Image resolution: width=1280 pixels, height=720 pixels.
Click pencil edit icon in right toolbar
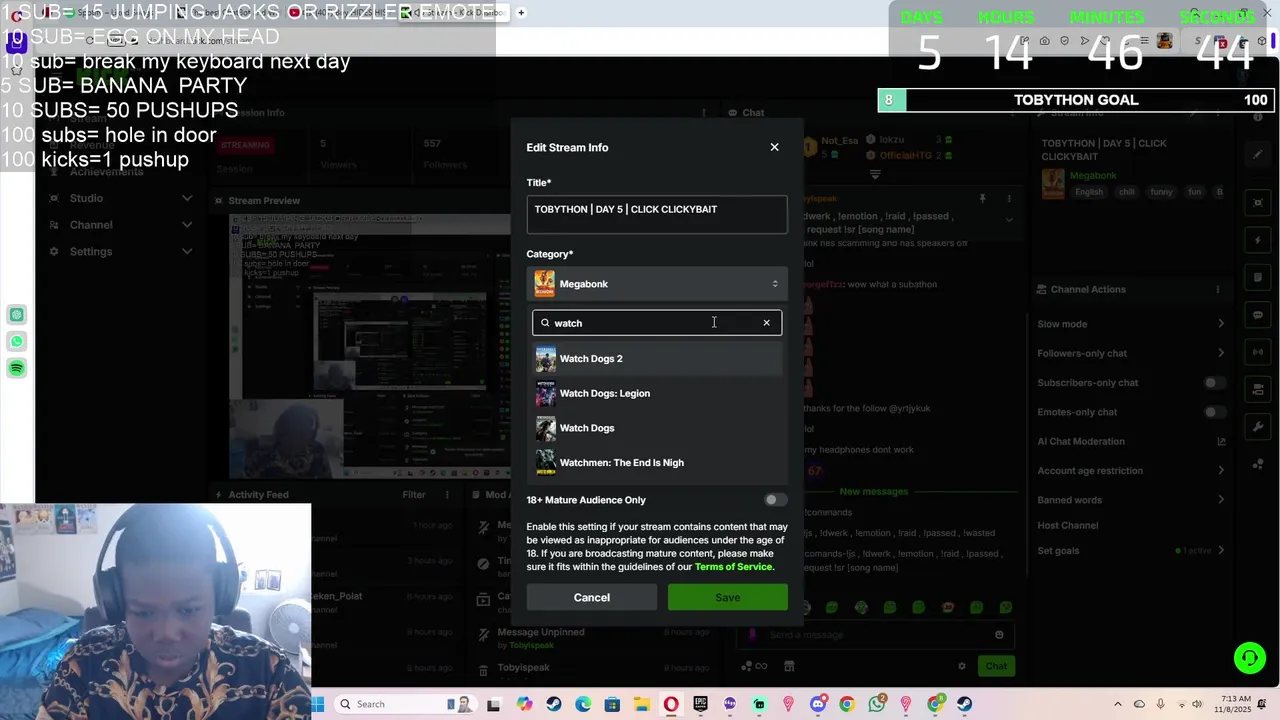coord(1258,155)
